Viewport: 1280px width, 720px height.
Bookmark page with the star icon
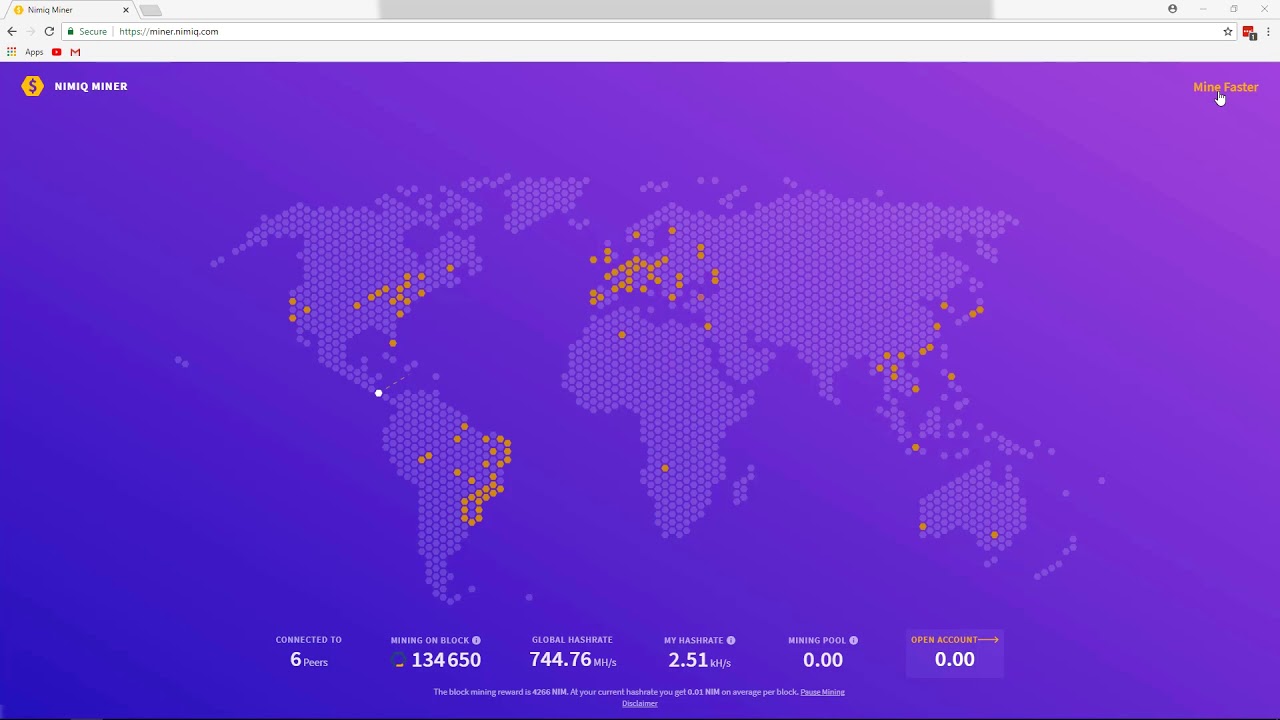(1228, 31)
